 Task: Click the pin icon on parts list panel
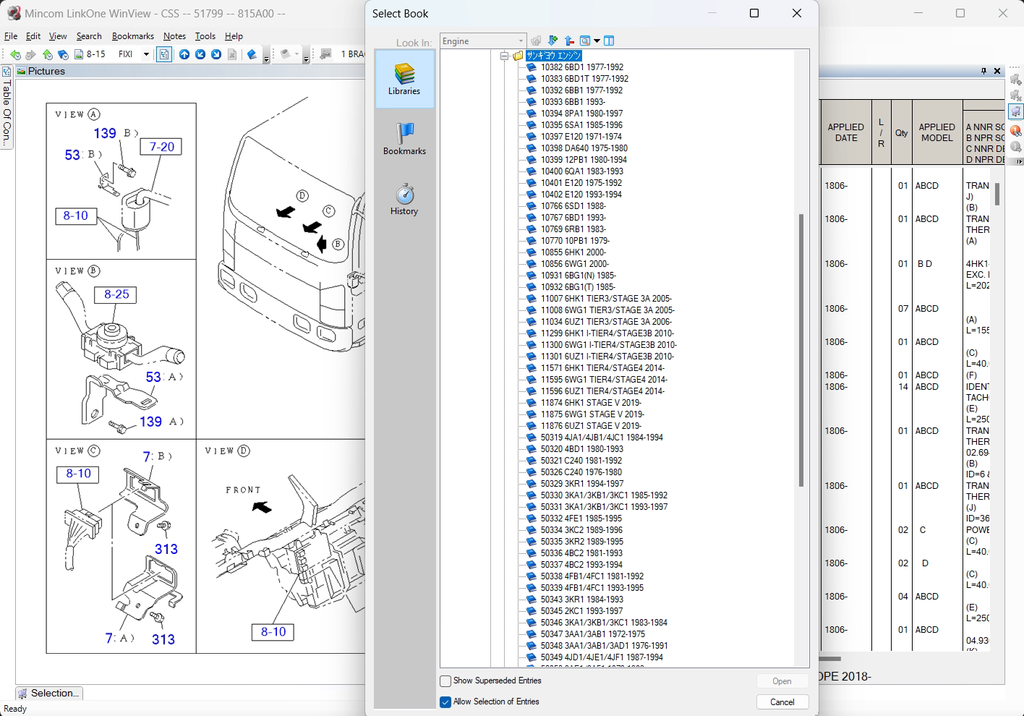[984, 71]
